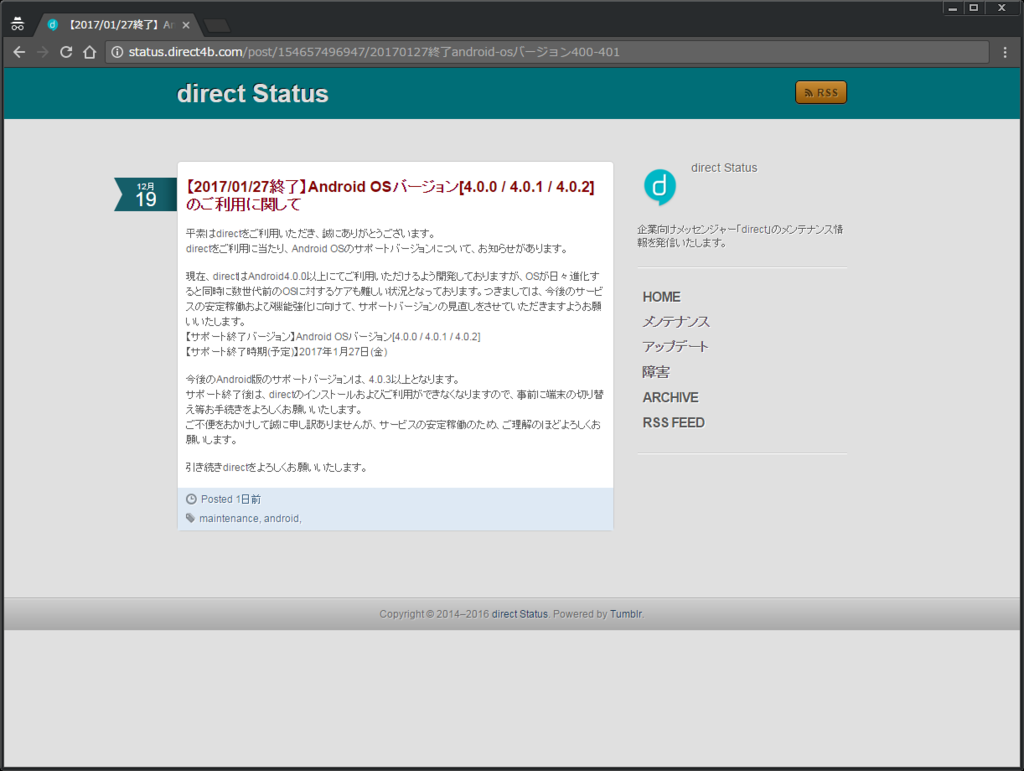Screen dimensions: 1024x771
Task: Select the 【2017/01/27終了】 browser tab
Action: tap(118, 25)
